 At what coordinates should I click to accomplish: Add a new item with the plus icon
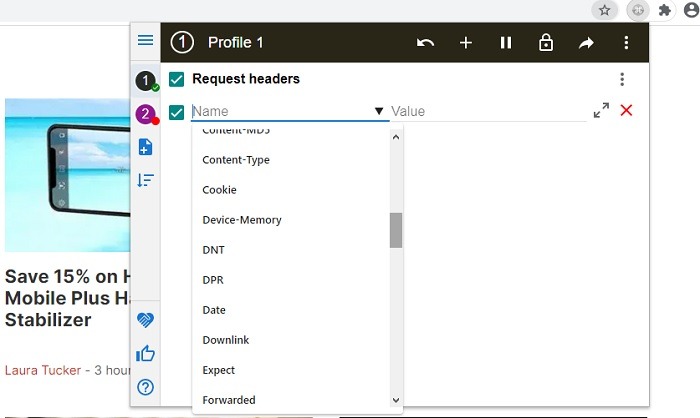[x=466, y=43]
